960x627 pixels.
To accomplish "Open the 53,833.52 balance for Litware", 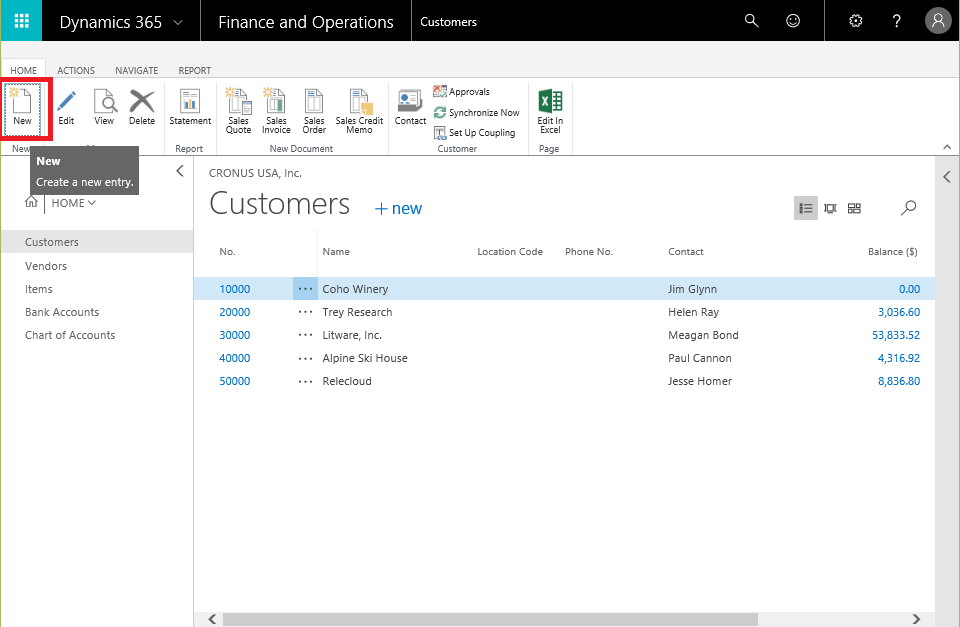I will coord(896,335).
